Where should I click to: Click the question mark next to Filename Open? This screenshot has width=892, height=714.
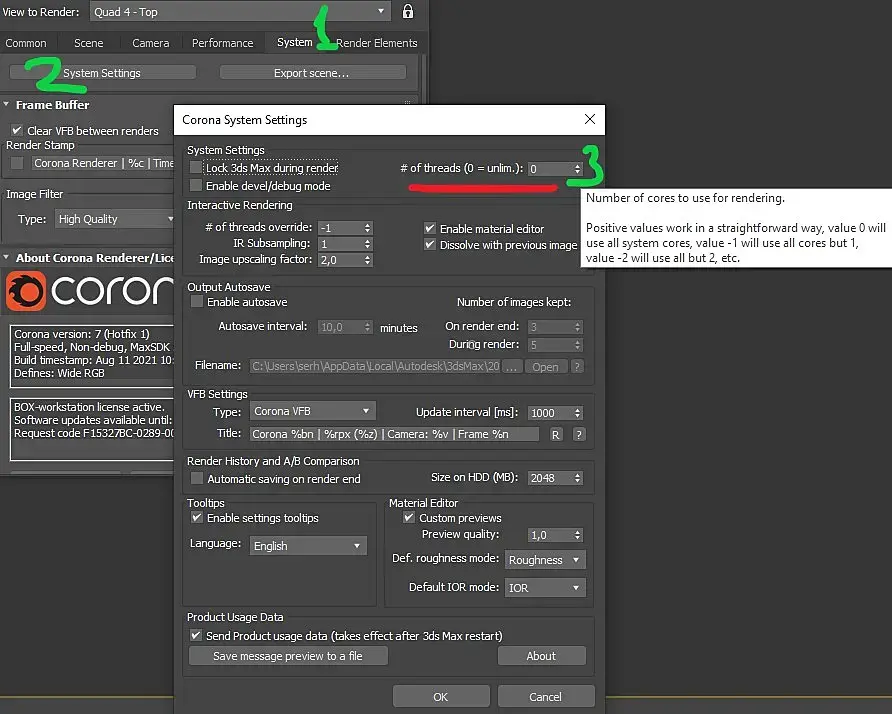(x=577, y=366)
